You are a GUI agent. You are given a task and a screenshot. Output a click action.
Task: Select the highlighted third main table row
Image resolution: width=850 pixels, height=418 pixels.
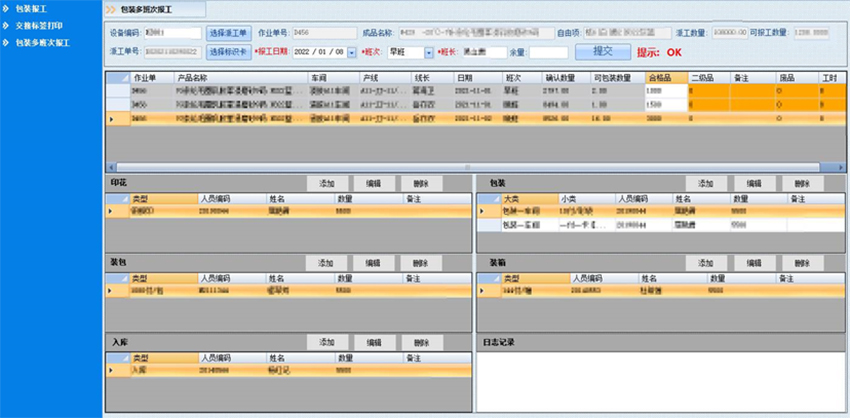click(x=475, y=118)
